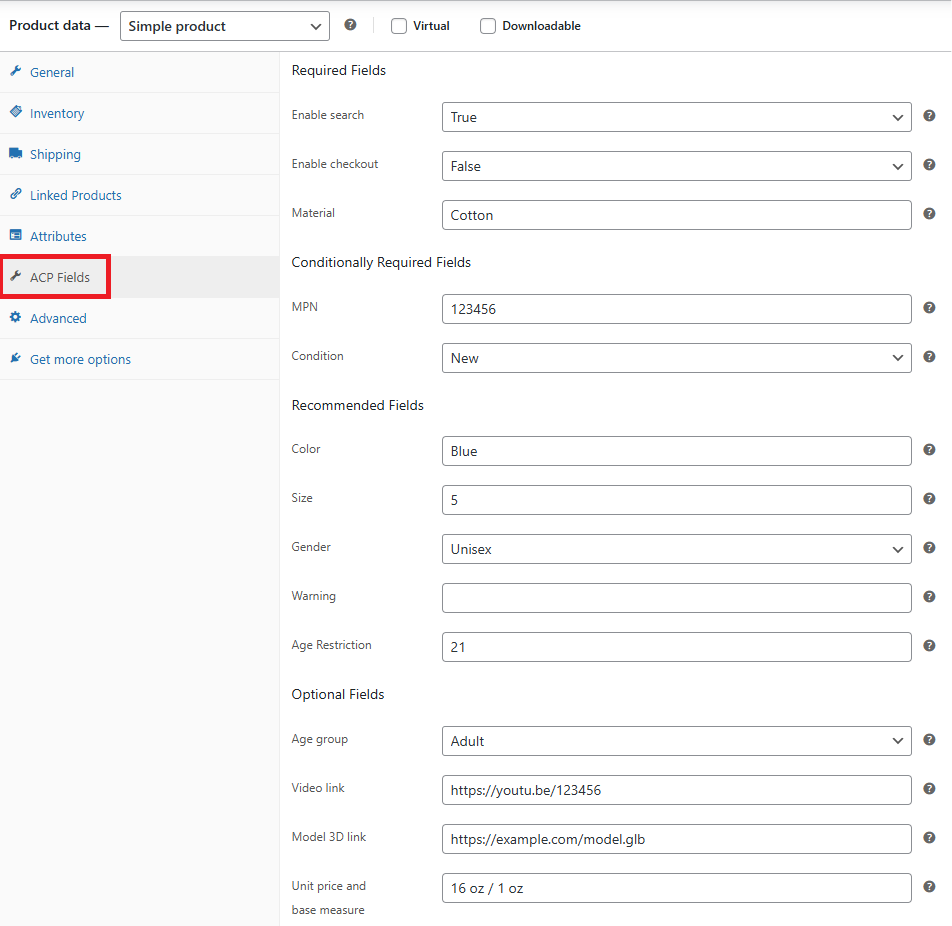Check the Downloadable option
The image size is (952, 926).
point(488,25)
